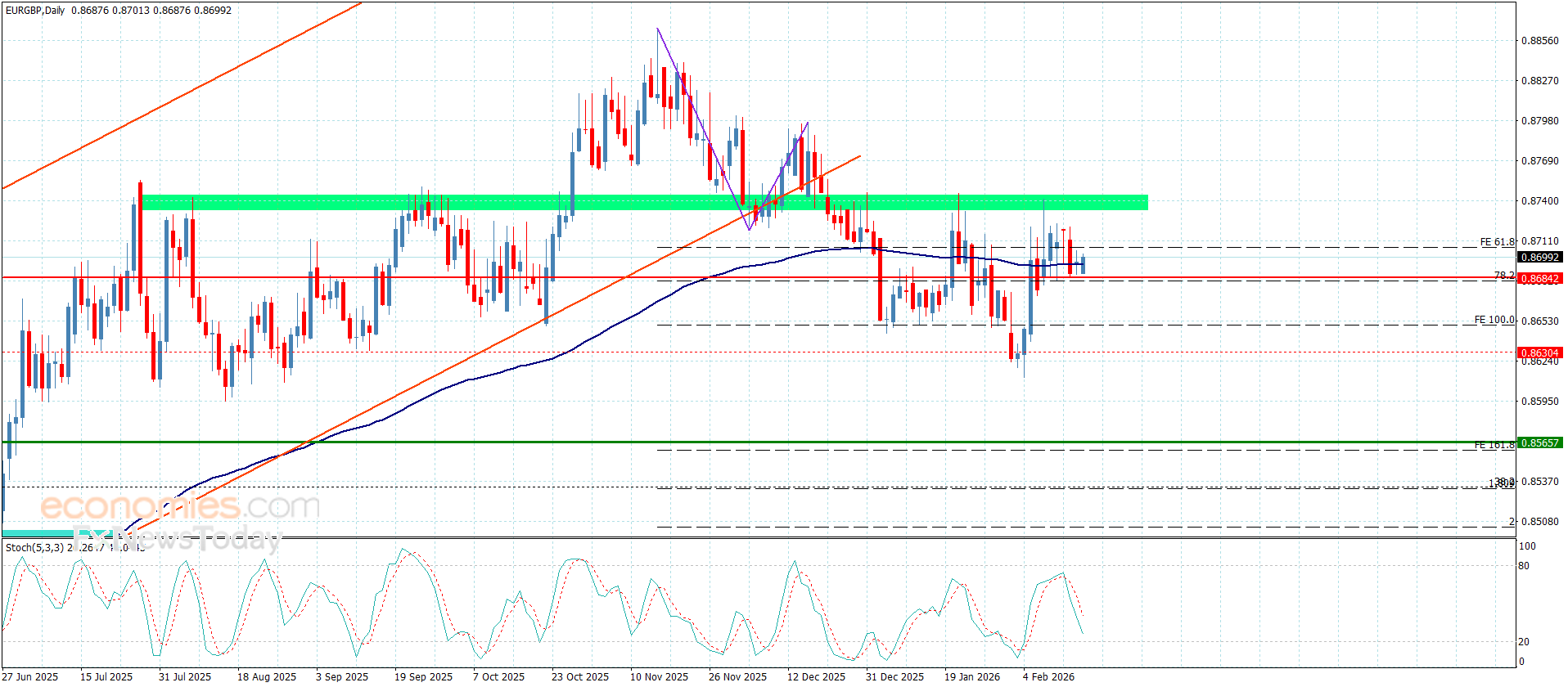The image size is (1568, 687).
Task: Click the stochastic 20 level label
Action: (1523, 642)
